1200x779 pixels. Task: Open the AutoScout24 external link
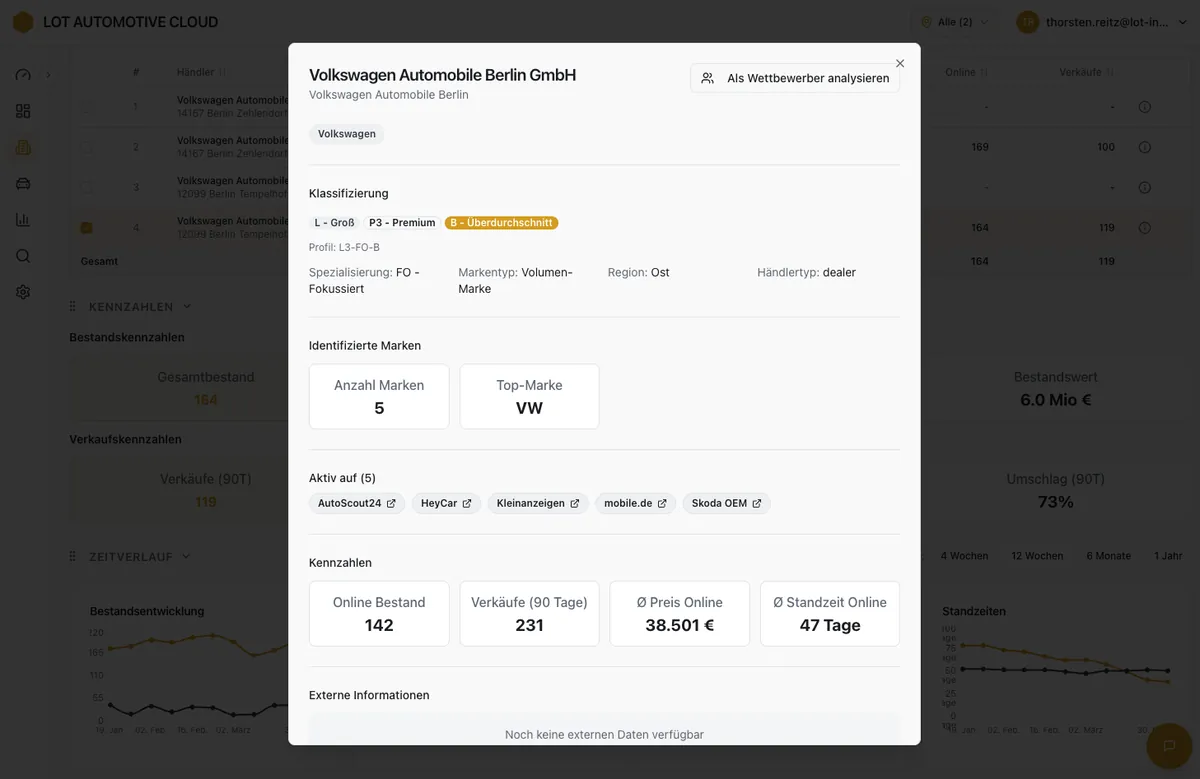click(x=357, y=503)
